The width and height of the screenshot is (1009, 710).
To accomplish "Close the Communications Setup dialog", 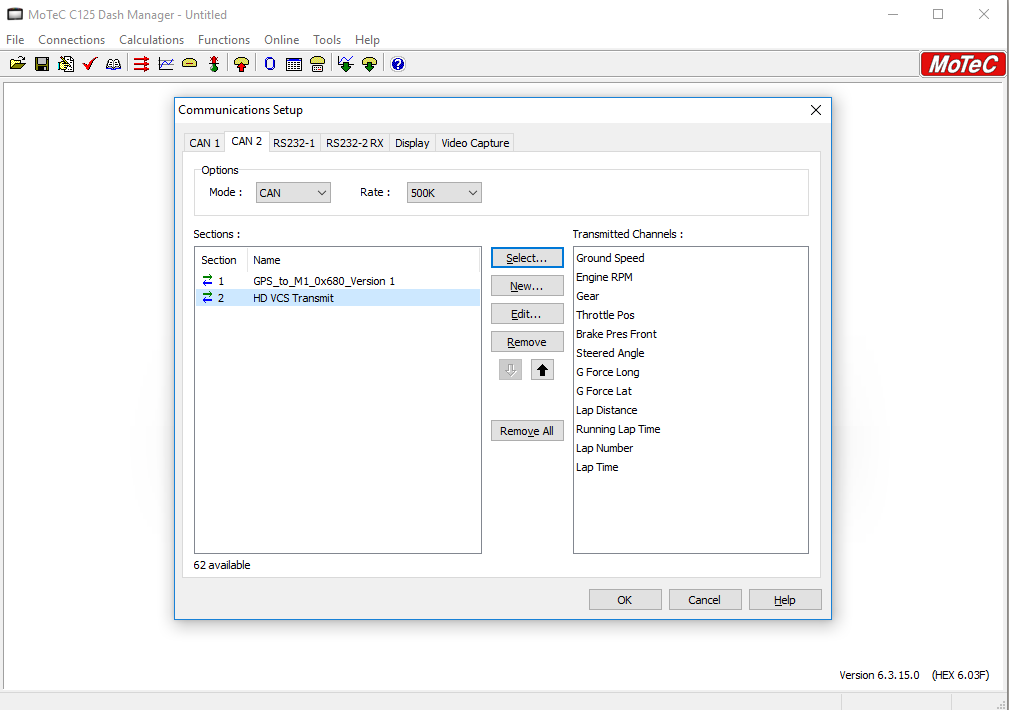I will pyautogui.click(x=815, y=110).
